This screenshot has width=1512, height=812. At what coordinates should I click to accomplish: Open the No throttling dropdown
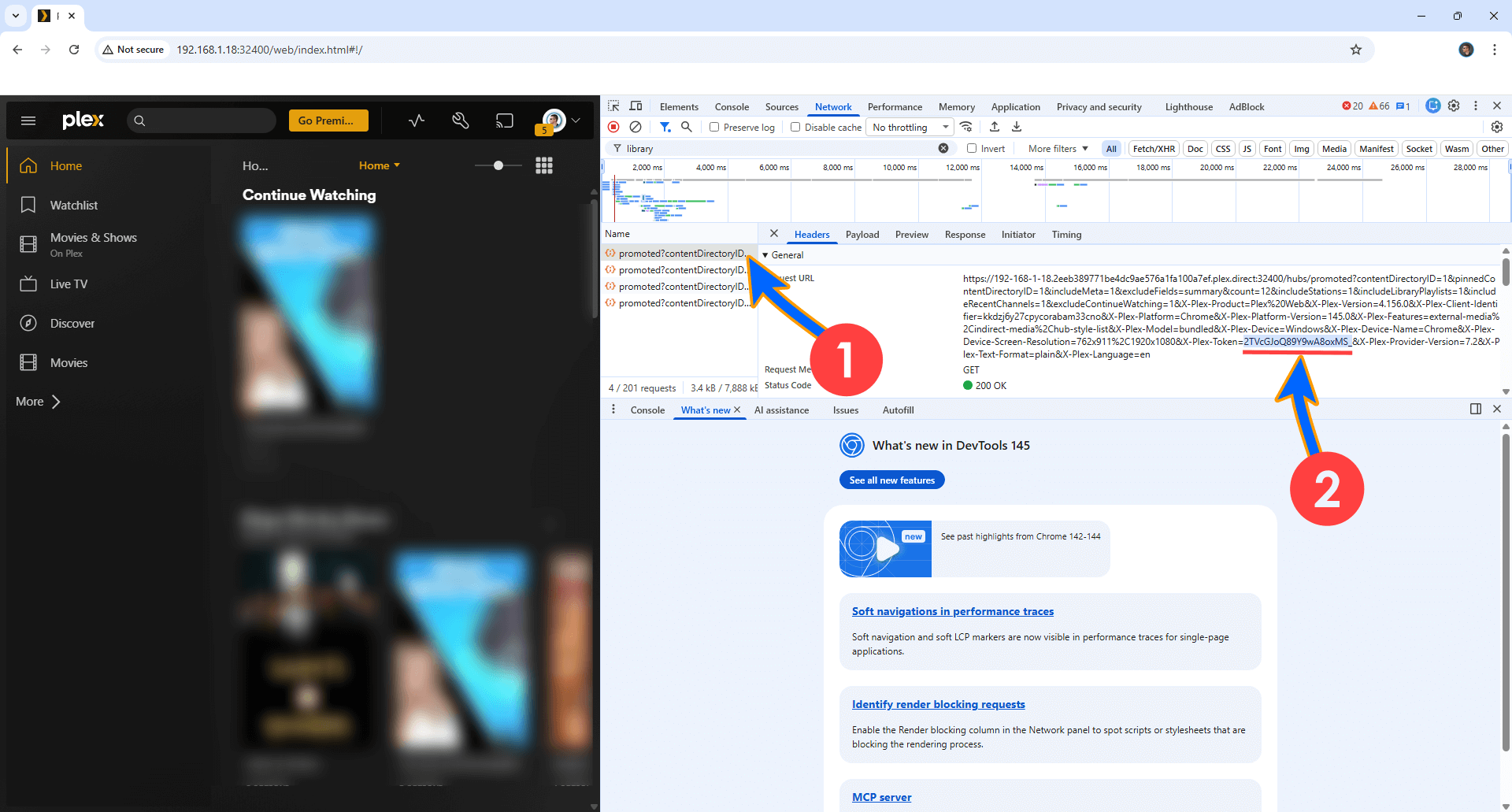point(910,127)
